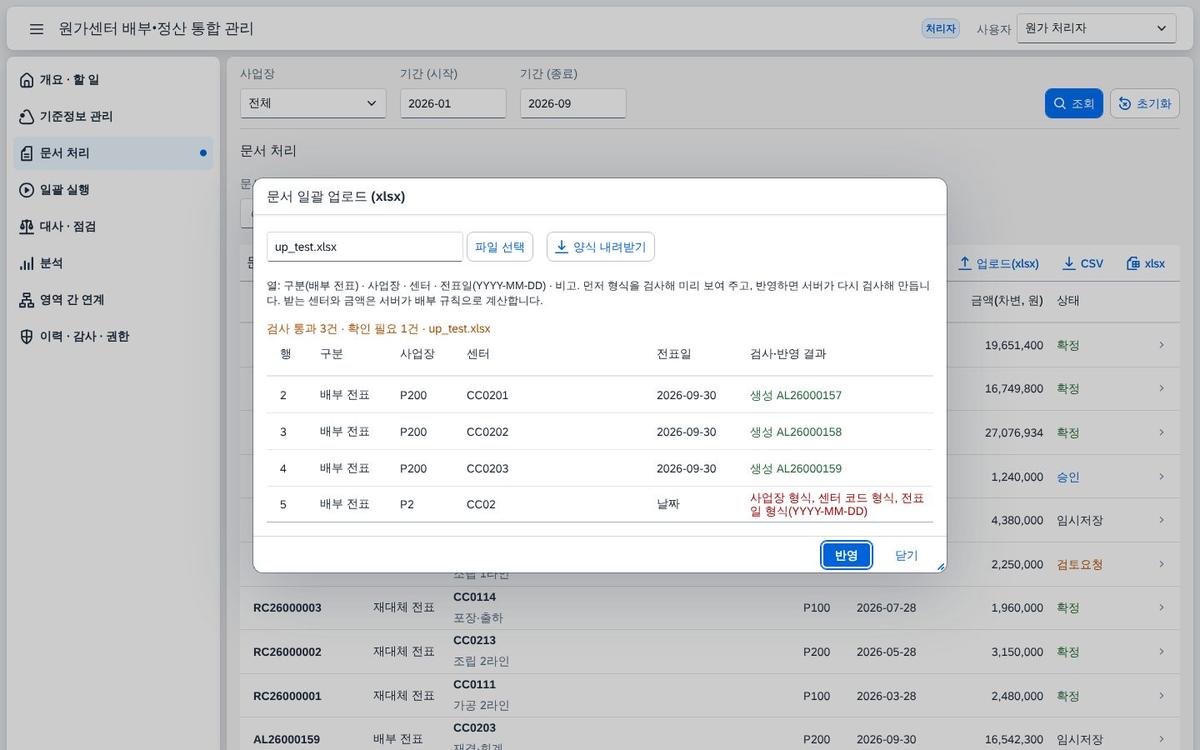
Task: Open the 사업장 전체 dropdown
Action: (313, 103)
